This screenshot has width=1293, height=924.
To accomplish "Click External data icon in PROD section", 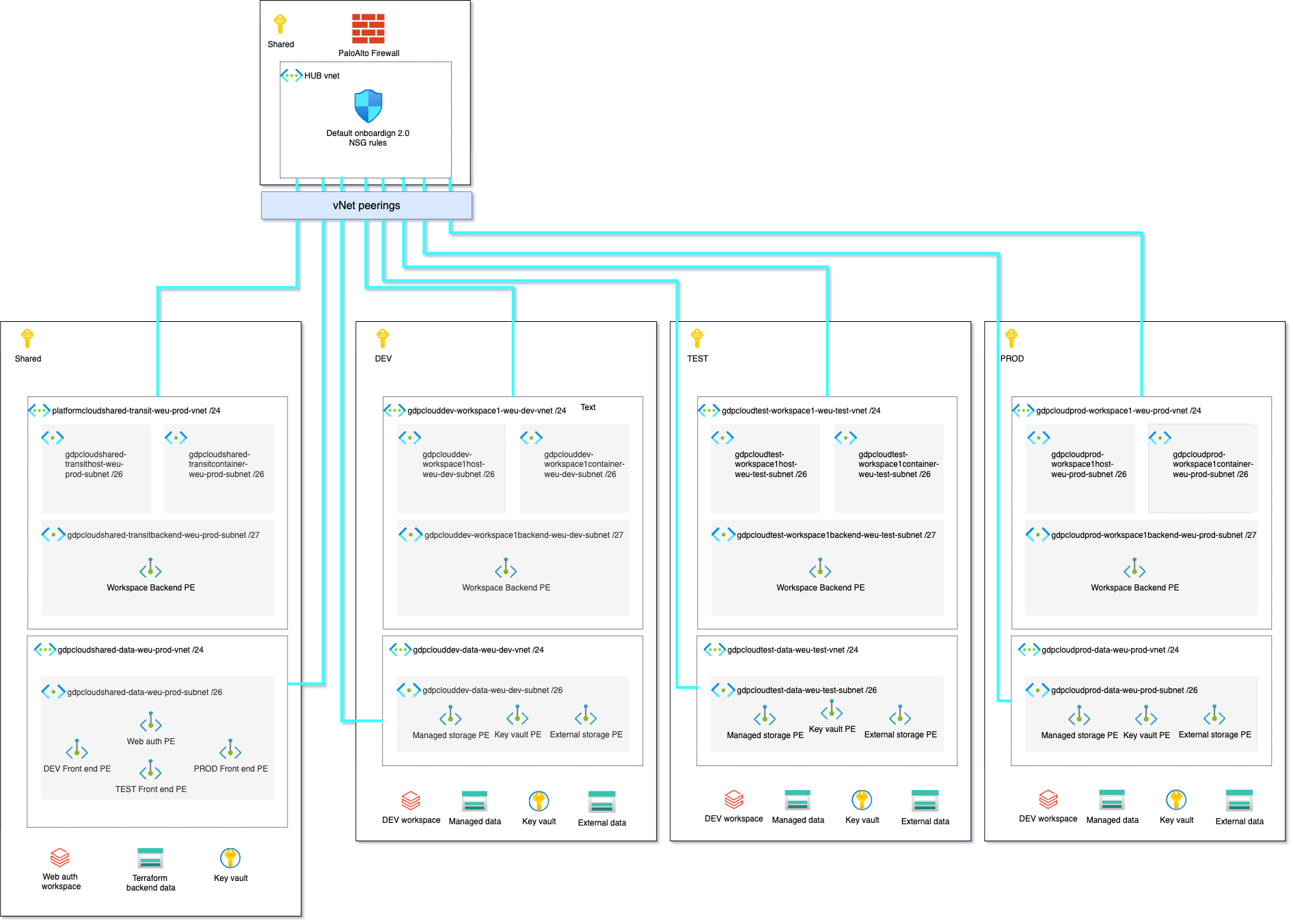I will 1239,800.
